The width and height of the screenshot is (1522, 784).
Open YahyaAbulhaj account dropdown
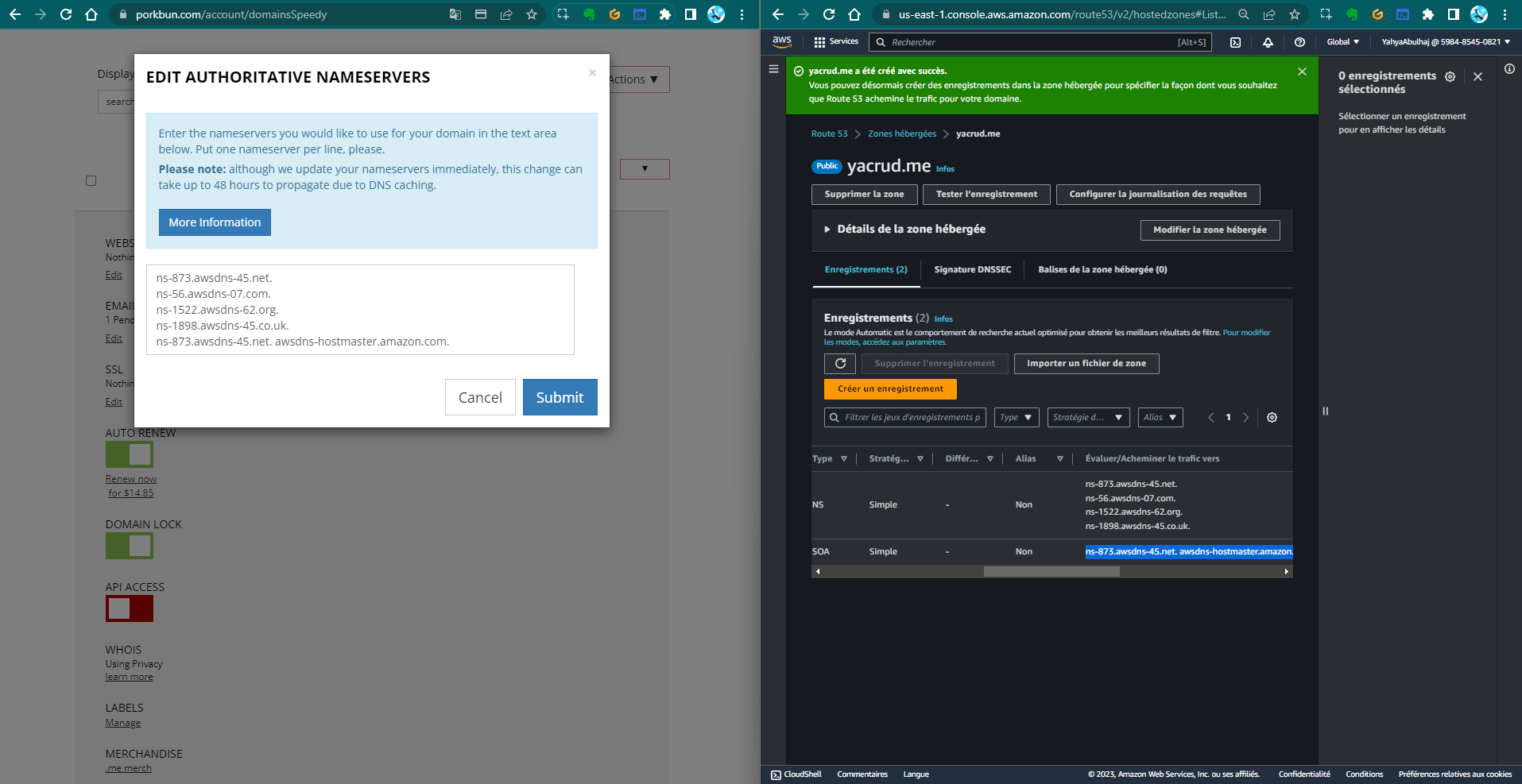tap(1446, 42)
